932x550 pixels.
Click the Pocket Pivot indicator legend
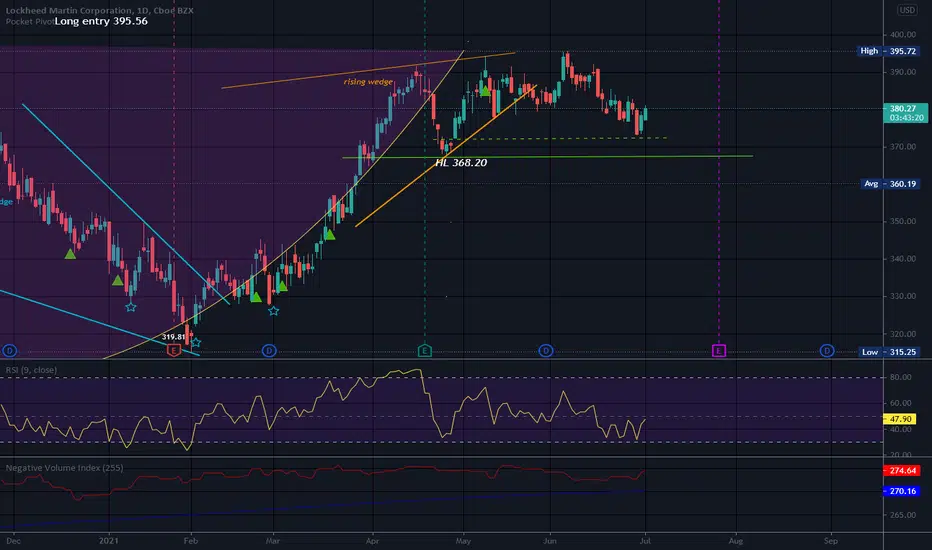tap(30, 21)
